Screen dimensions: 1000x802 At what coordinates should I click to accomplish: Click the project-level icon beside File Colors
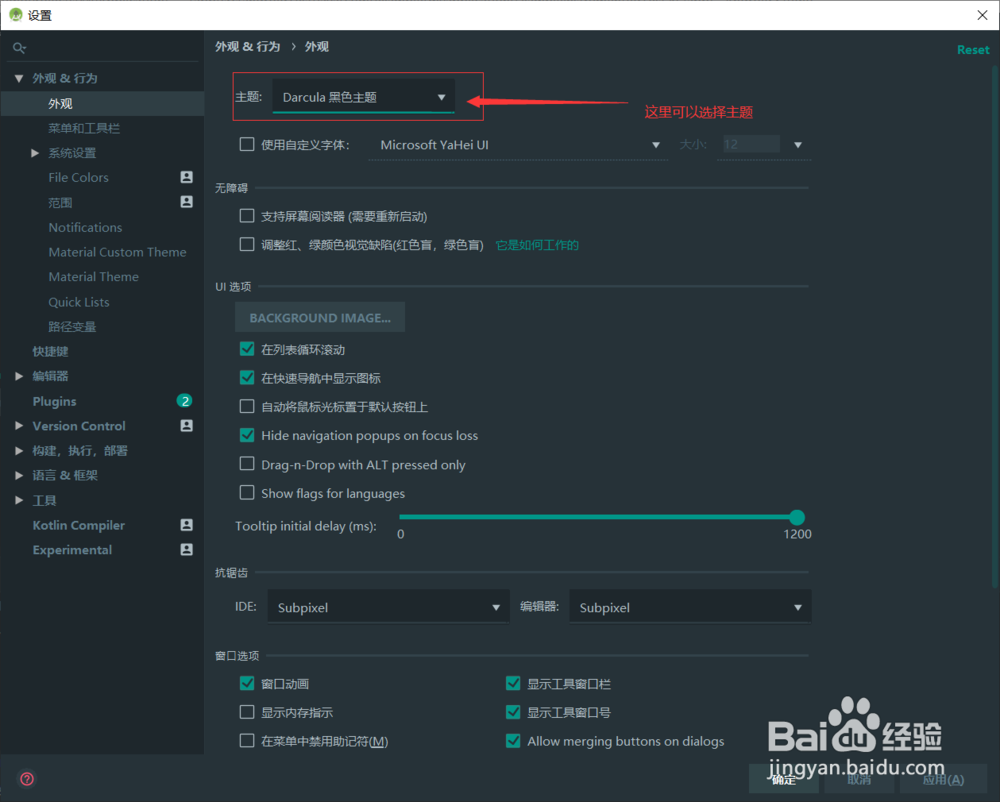[x=186, y=177]
